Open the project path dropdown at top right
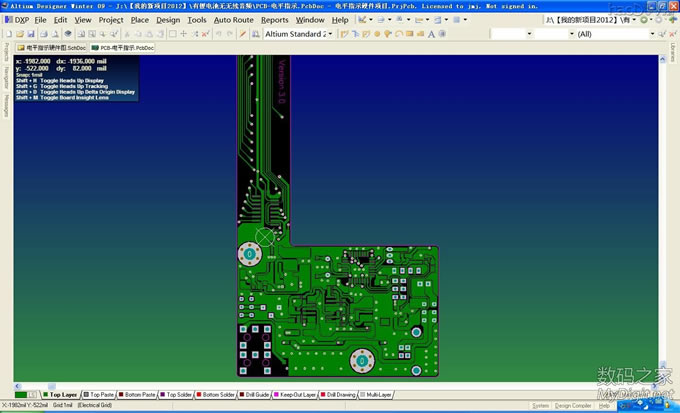Screen dimensions: 680x413 [x=632, y=19]
